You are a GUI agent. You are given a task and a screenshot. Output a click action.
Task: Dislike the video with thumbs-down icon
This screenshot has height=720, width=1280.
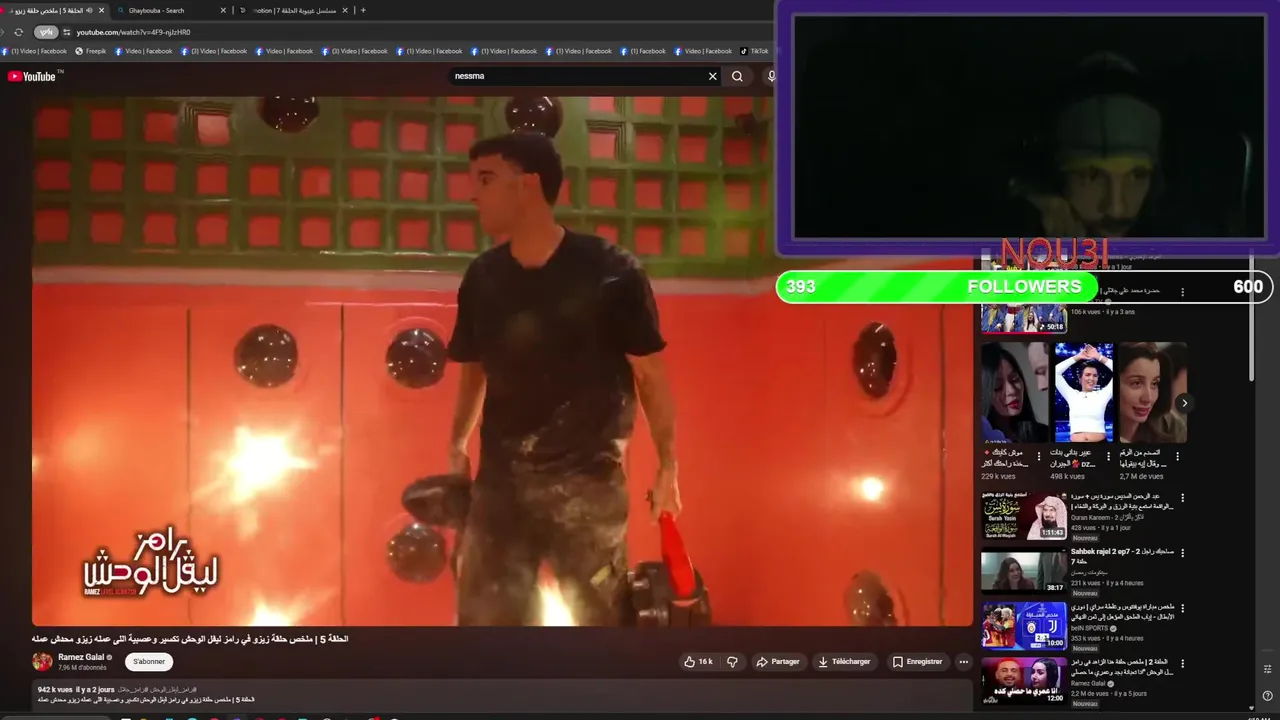pos(732,661)
